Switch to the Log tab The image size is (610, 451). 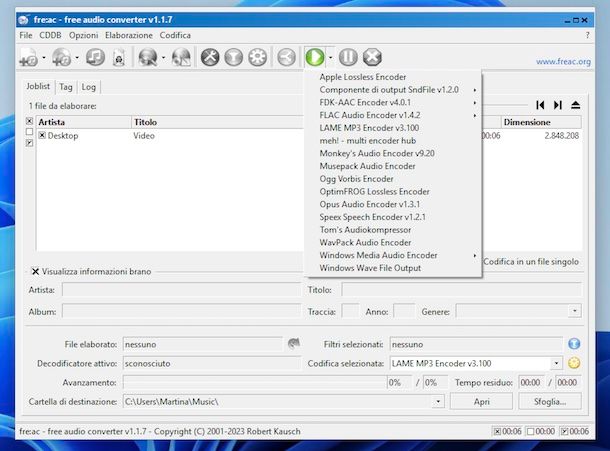tap(88, 87)
